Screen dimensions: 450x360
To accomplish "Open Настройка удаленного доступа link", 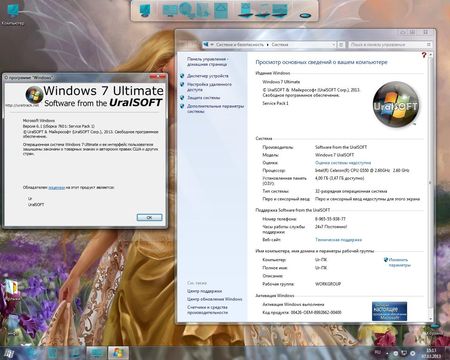I will pyautogui.click(x=209, y=87).
